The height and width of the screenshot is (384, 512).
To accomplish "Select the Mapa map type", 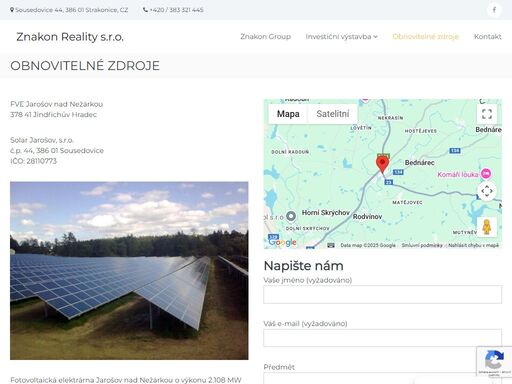I will click(288, 114).
